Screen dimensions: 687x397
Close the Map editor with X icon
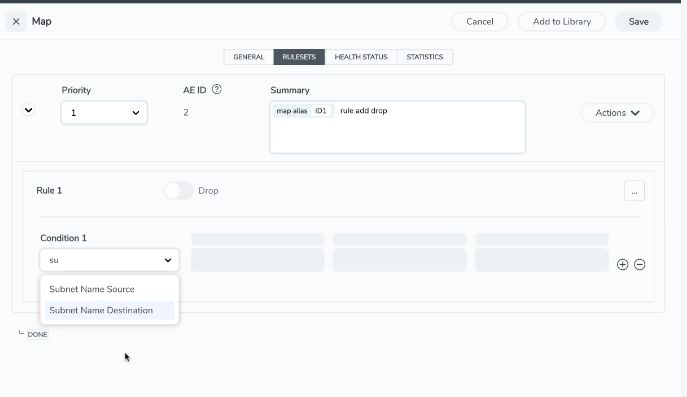pyautogui.click(x=16, y=21)
